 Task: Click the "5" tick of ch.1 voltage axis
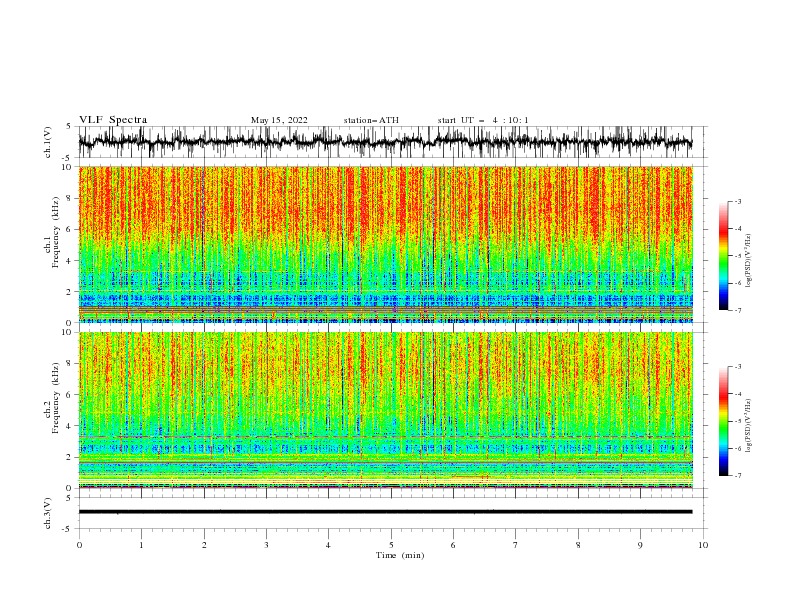coord(70,126)
